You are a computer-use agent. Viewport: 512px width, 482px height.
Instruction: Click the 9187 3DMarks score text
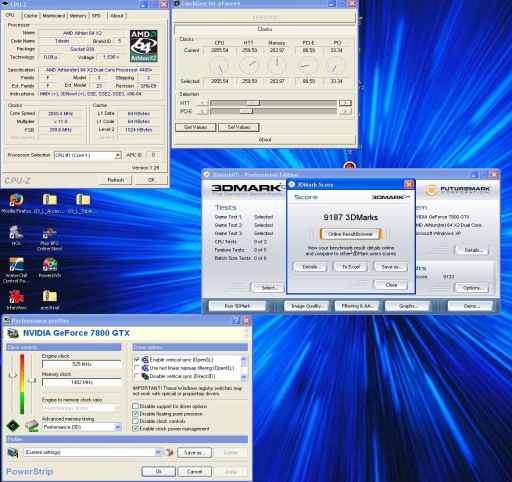pos(350,217)
